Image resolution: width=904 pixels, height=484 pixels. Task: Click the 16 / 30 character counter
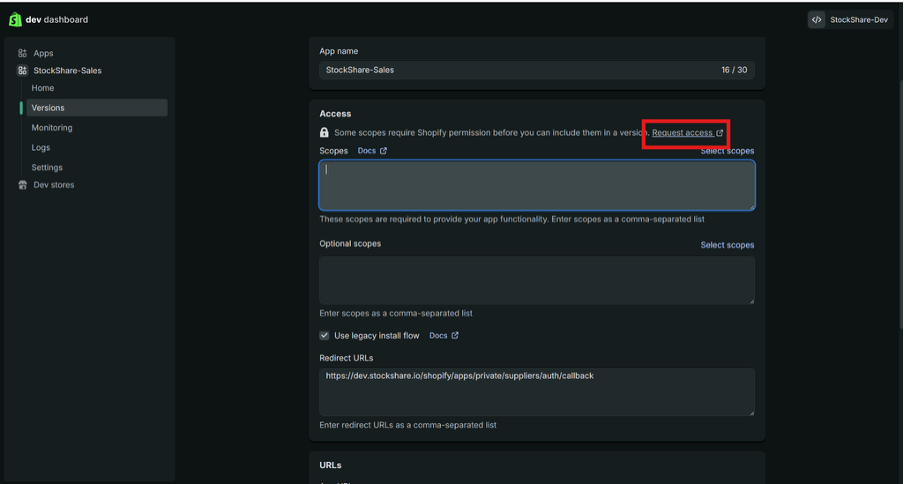tap(734, 70)
